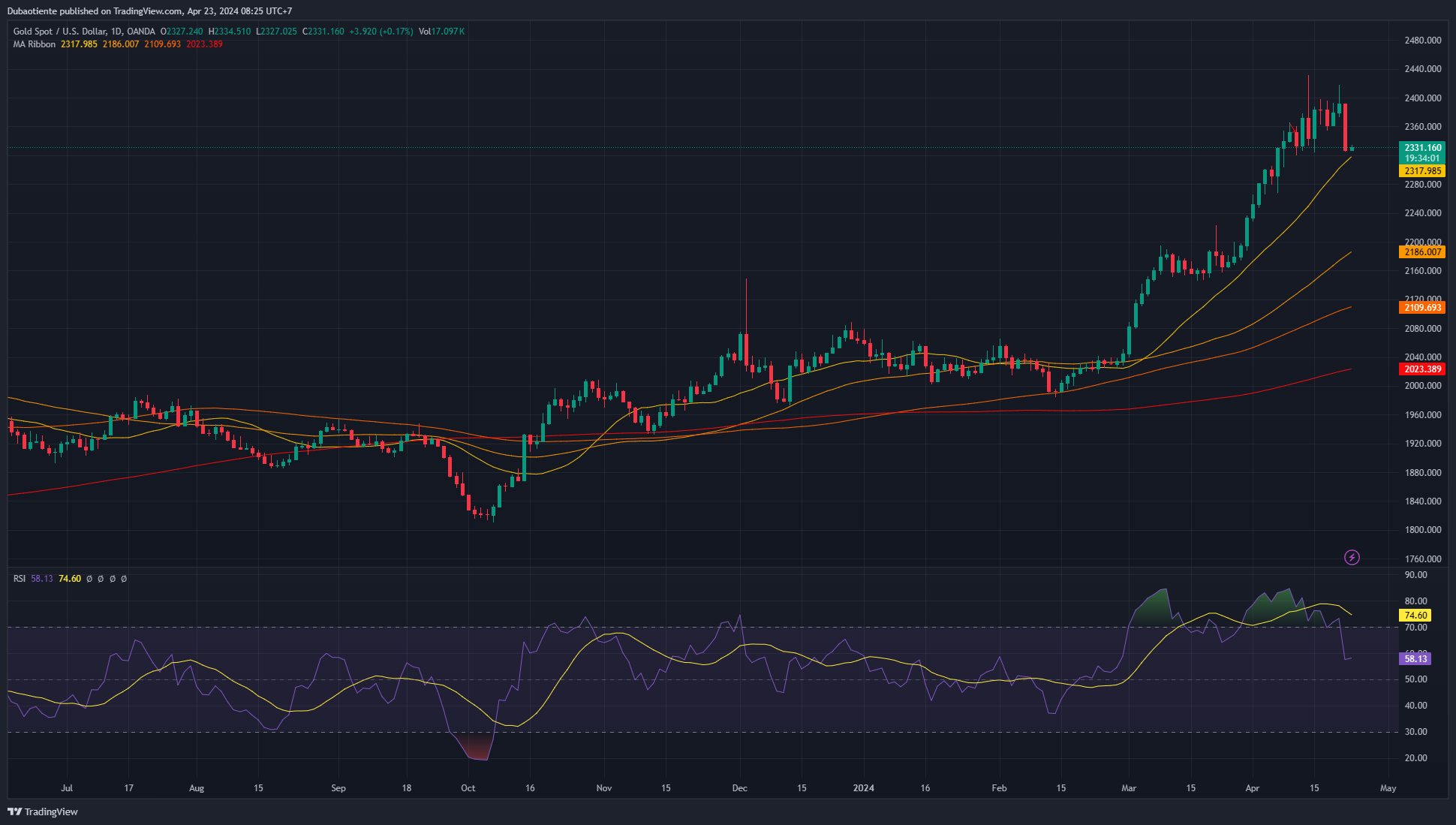Click the 80.00 RSI axis label
Screen dimensions: 1456x825
point(1415,601)
